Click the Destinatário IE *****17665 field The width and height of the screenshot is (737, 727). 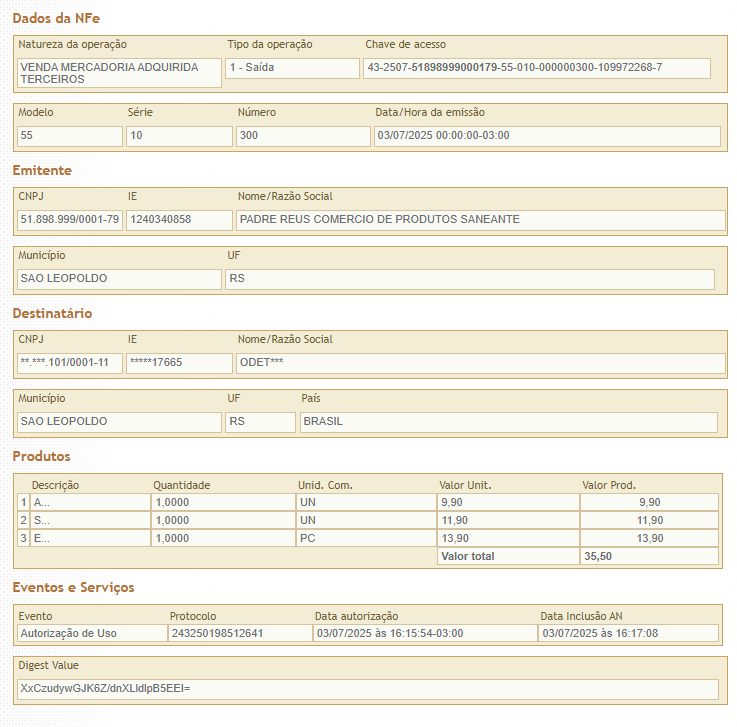[179, 363]
